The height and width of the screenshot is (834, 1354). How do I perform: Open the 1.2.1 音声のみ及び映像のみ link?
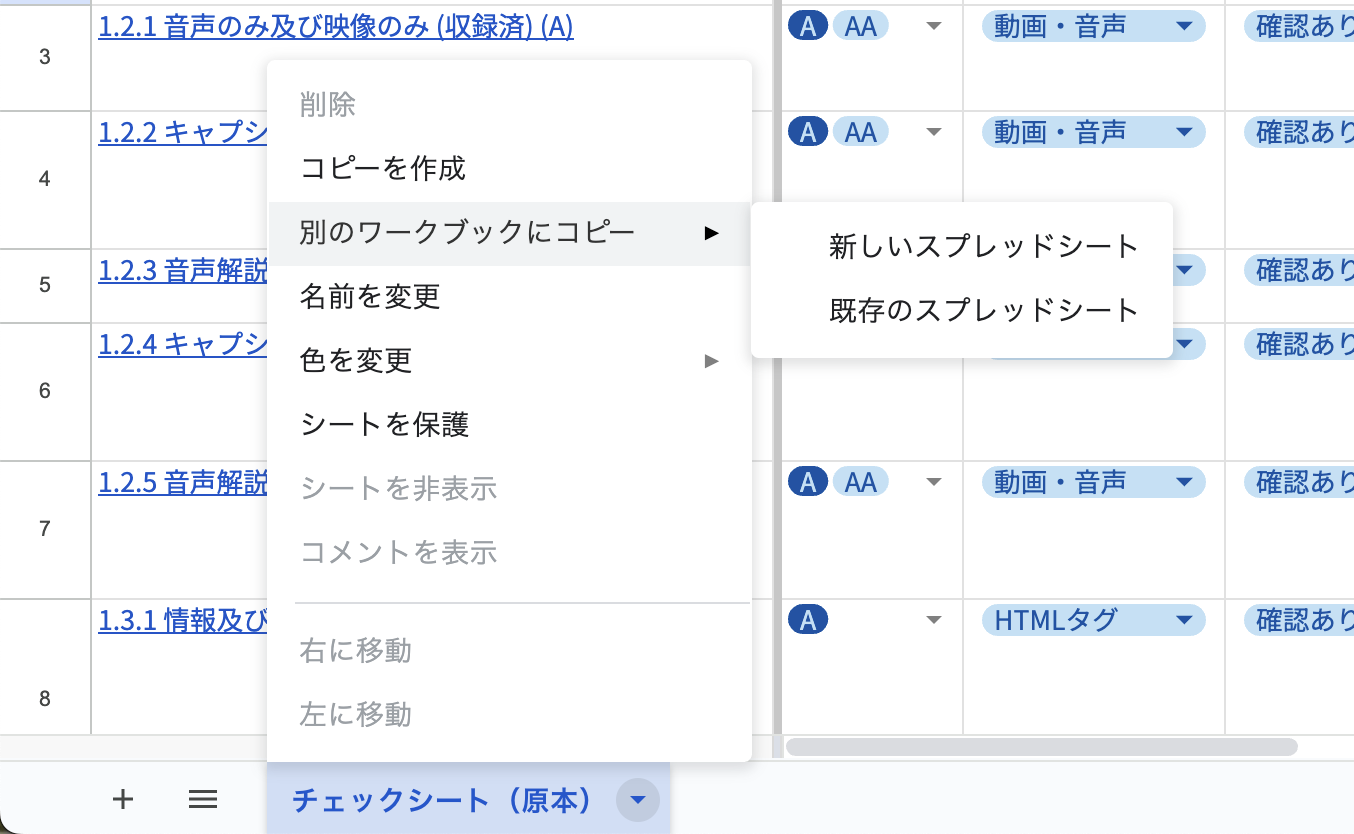pyautogui.click(x=334, y=28)
